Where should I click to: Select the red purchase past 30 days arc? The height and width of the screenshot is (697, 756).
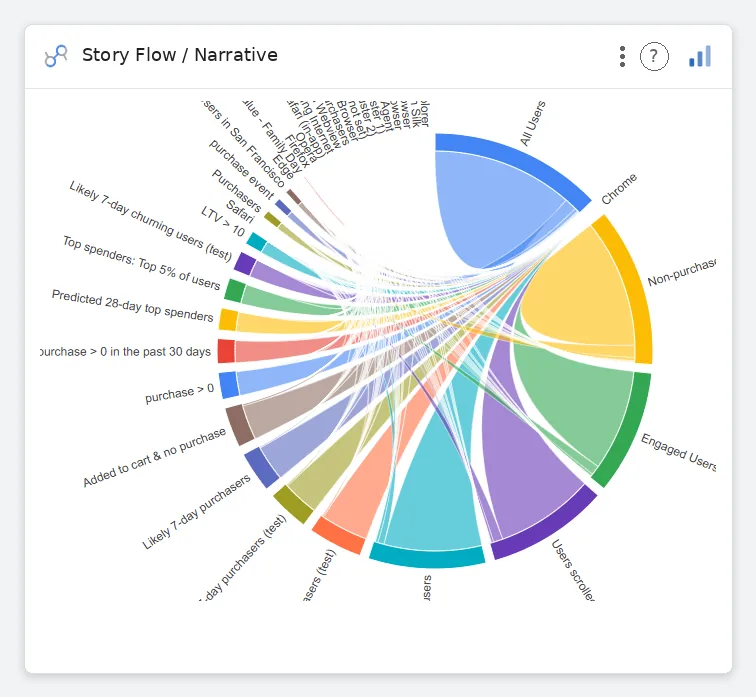(x=226, y=351)
